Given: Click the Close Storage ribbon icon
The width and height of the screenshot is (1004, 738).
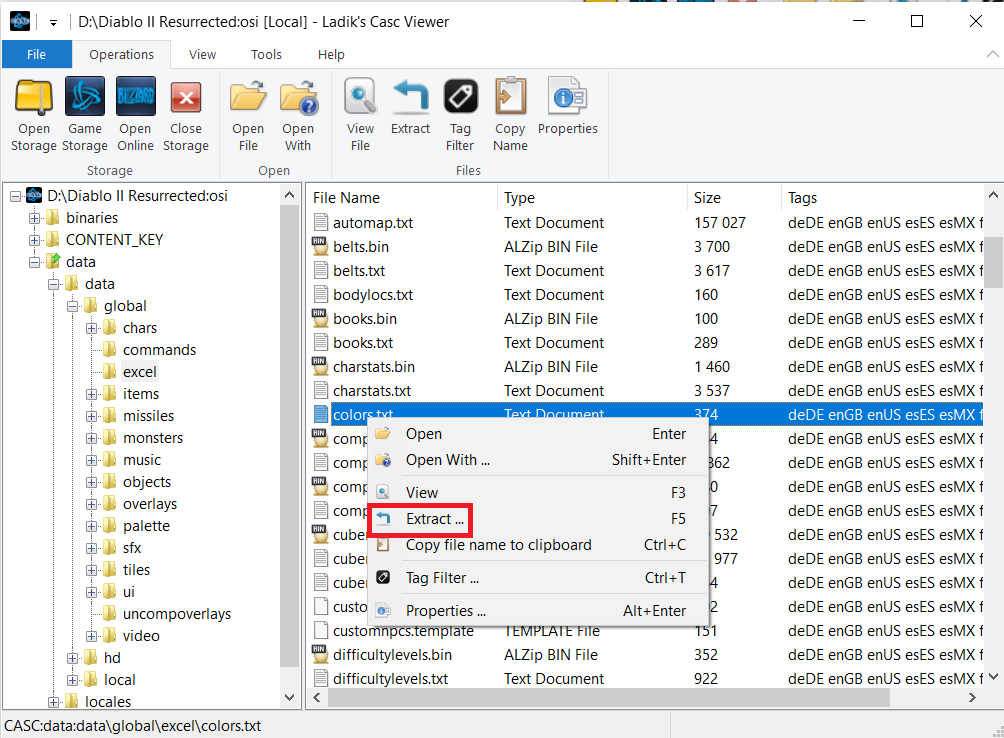Looking at the screenshot, I should click(x=186, y=97).
